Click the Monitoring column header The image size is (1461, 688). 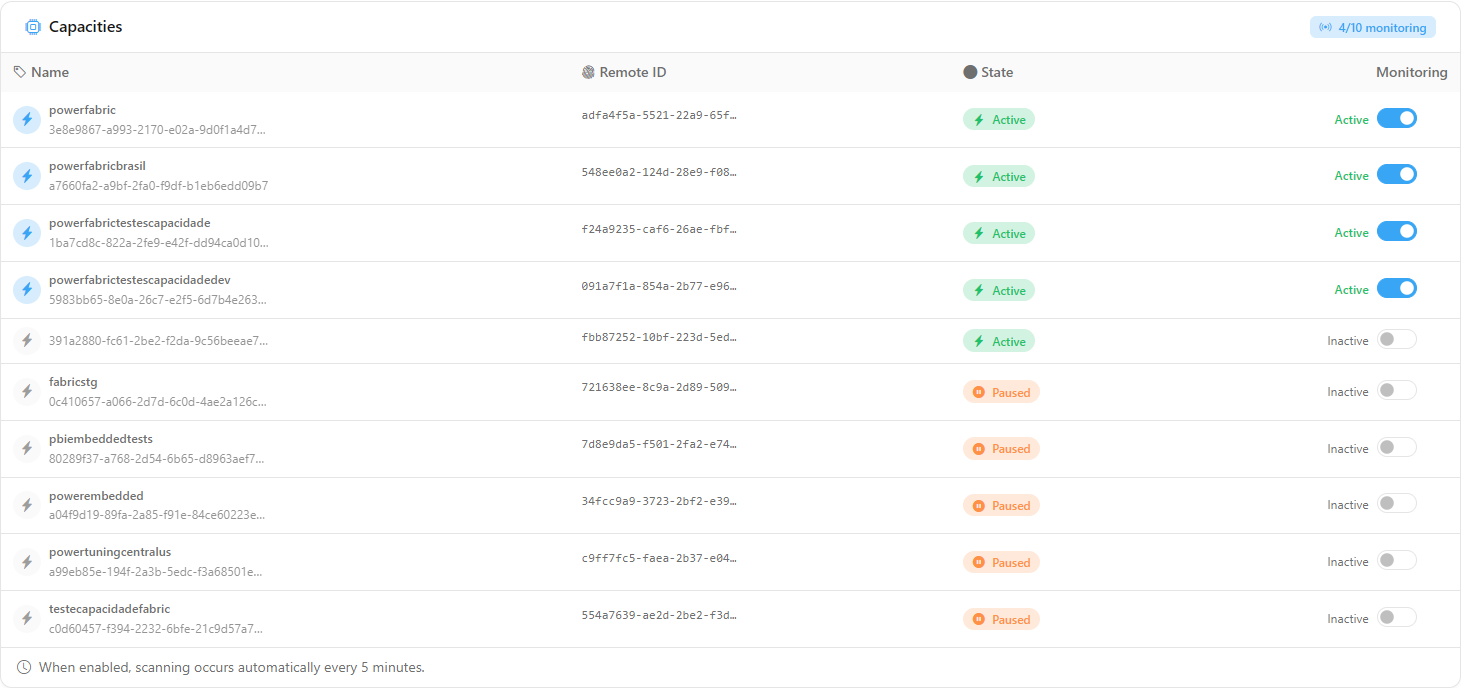pyautogui.click(x=1411, y=72)
